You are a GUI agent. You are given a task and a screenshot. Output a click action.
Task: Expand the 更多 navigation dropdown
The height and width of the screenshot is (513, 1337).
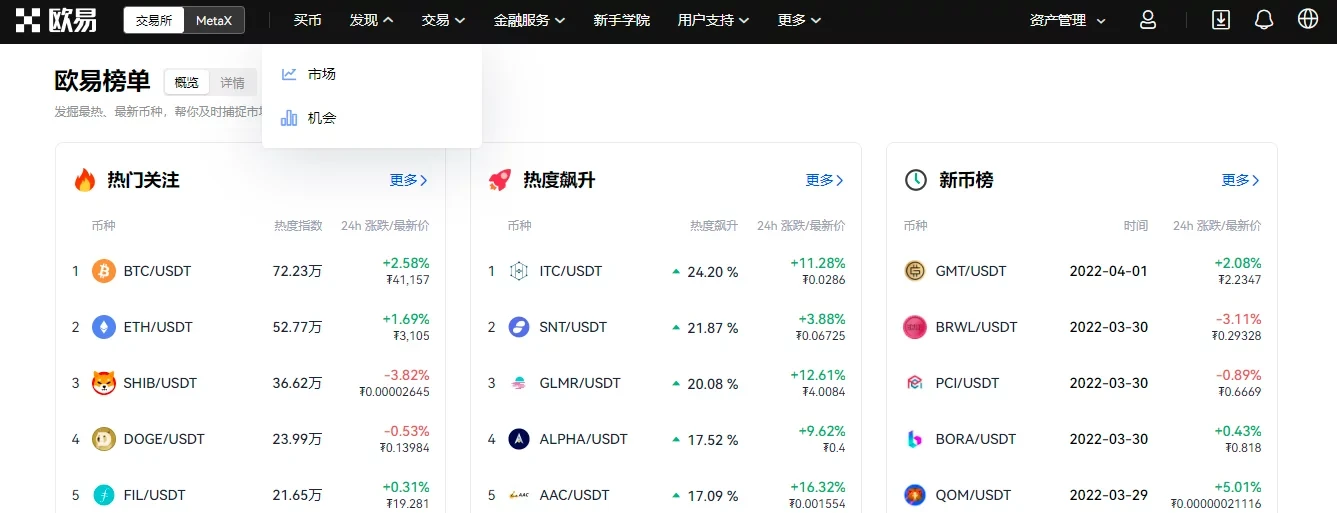pyautogui.click(x=800, y=20)
